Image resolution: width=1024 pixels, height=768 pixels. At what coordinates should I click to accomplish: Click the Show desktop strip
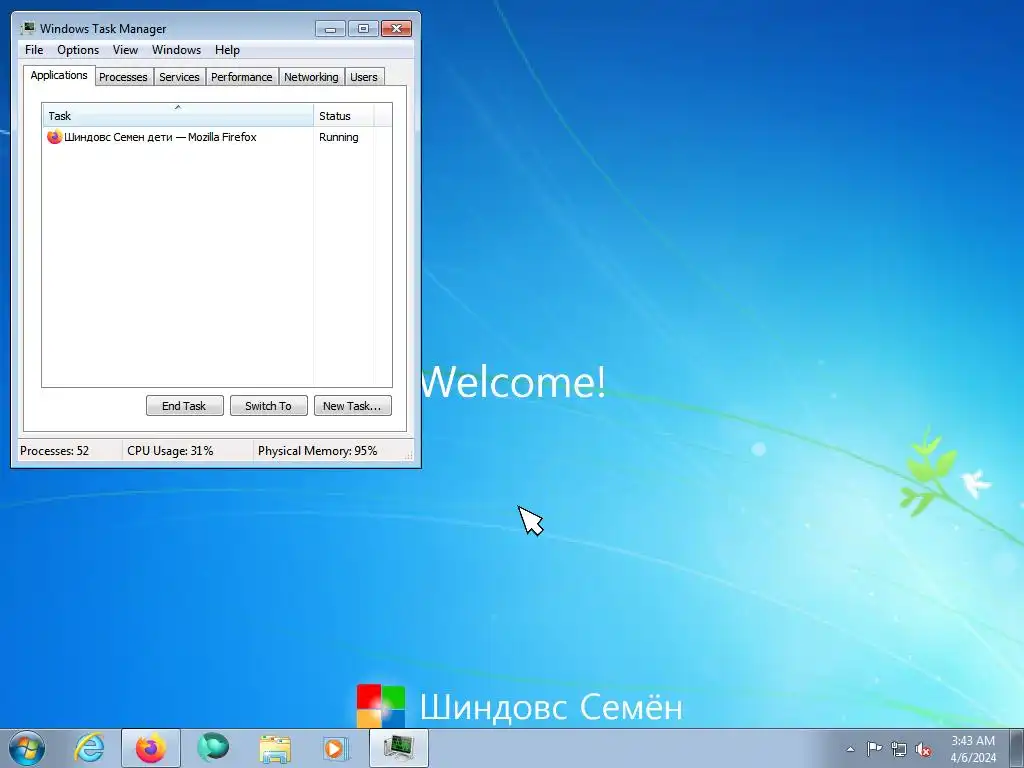[x=1016, y=748]
